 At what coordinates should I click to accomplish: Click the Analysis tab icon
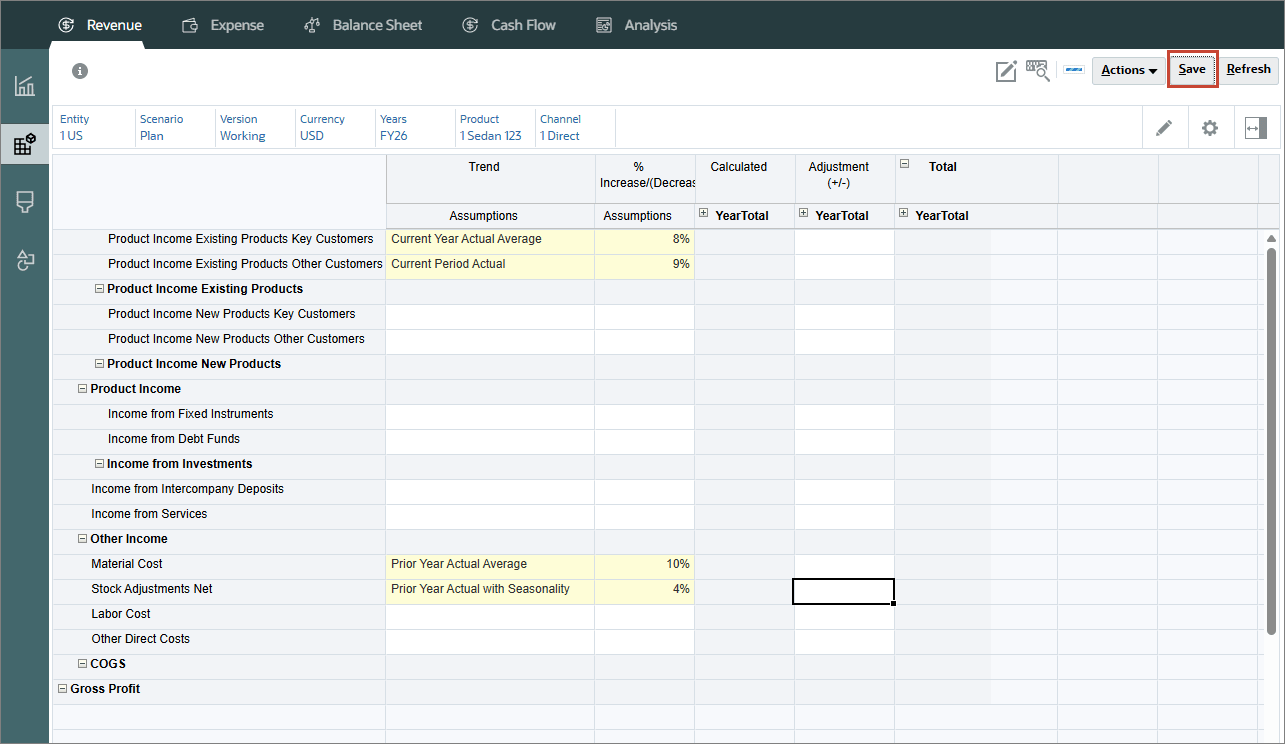pos(604,25)
